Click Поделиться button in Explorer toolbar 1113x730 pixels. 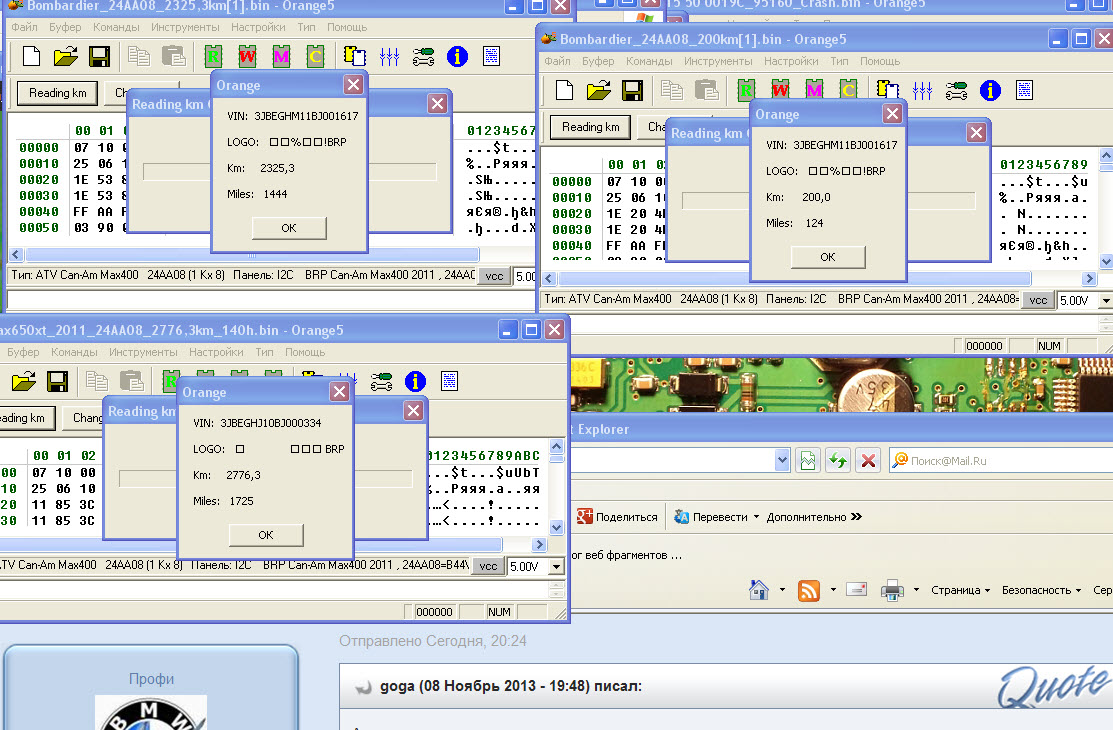(x=618, y=517)
